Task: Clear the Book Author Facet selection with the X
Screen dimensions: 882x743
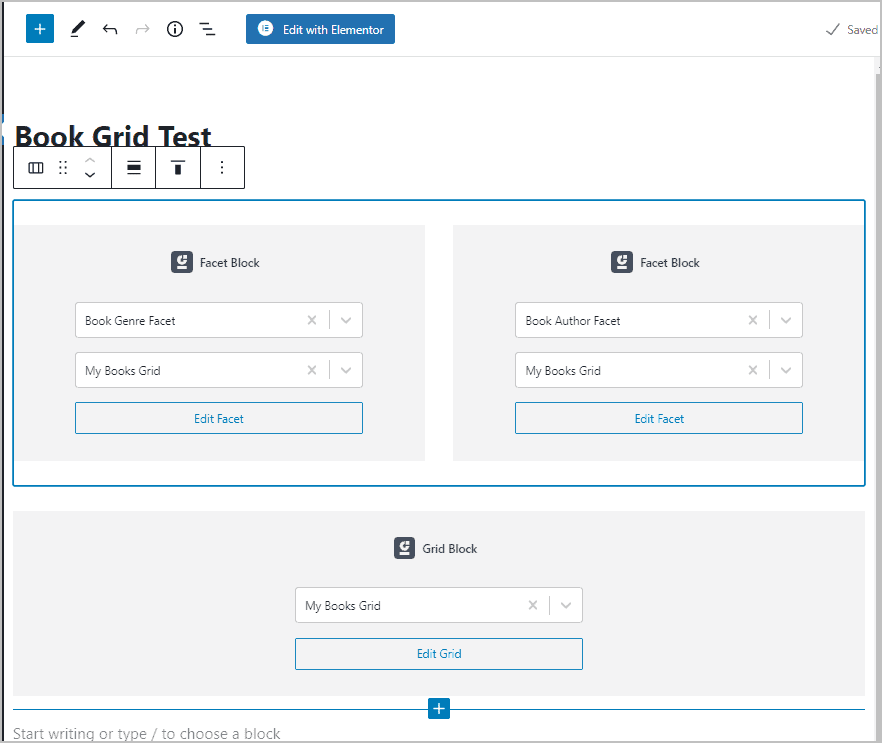Action: [752, 319]
